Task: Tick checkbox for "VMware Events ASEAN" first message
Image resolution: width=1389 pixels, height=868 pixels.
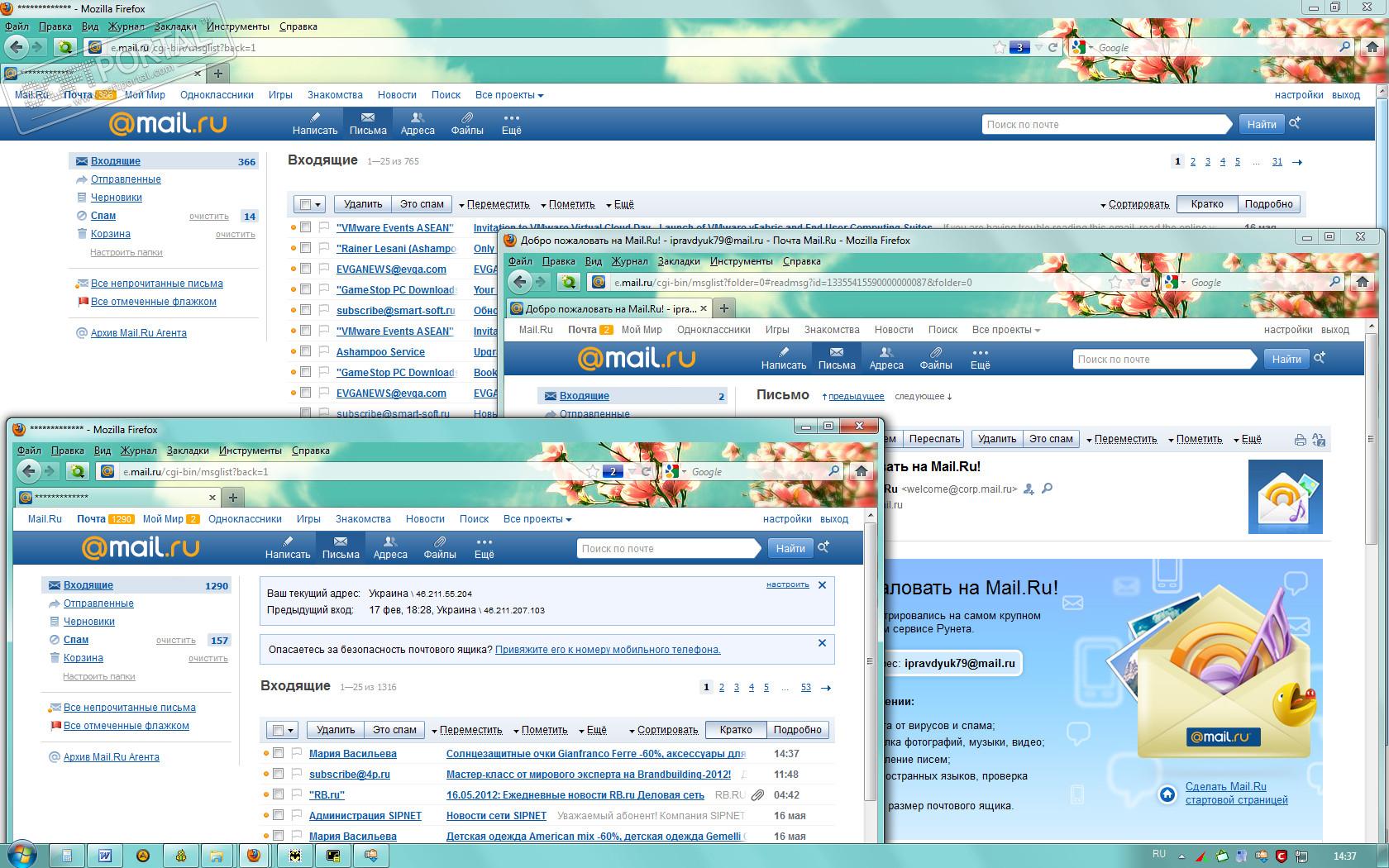Action: (306, 227)
